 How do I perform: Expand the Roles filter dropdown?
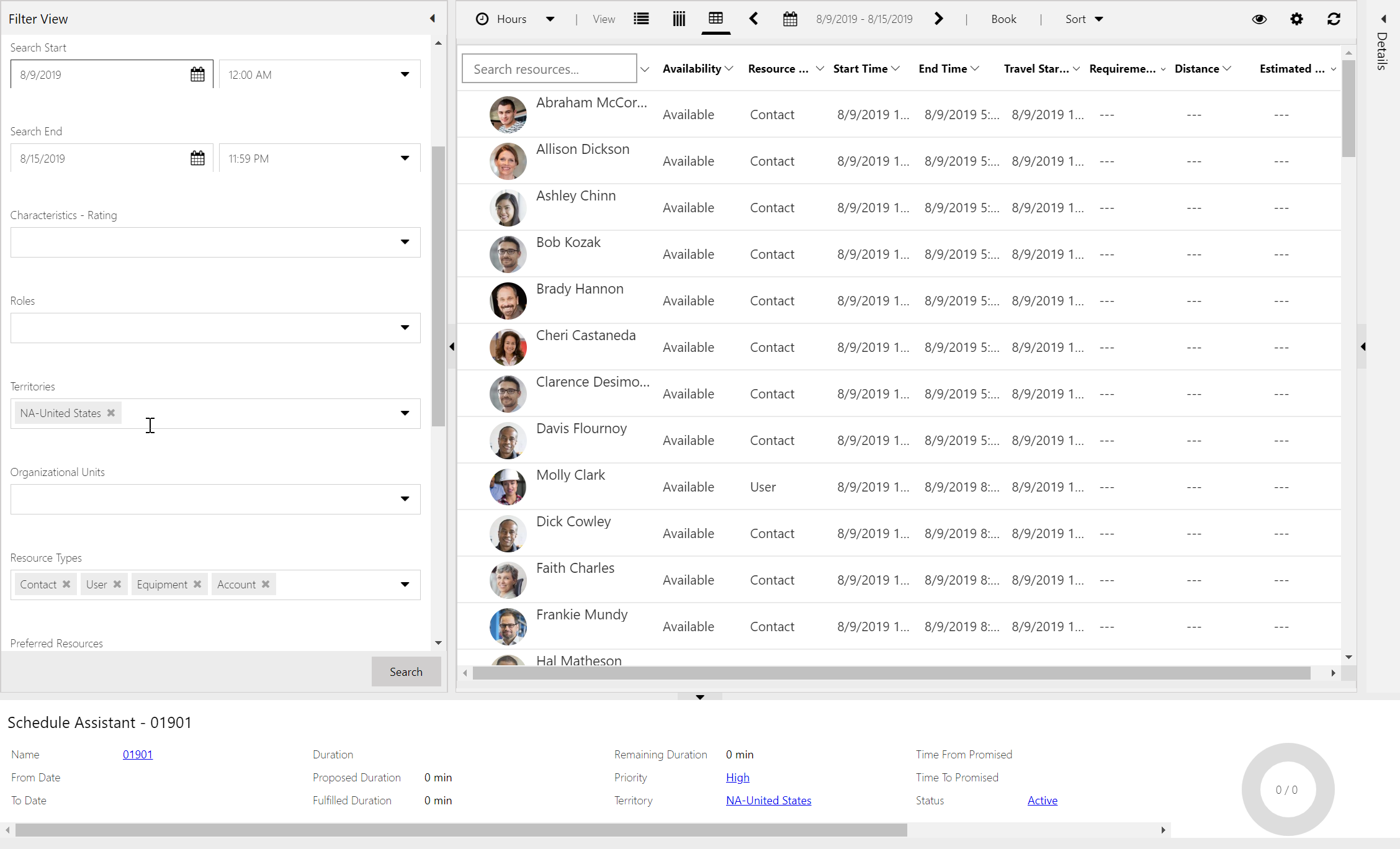pos(404,327)
